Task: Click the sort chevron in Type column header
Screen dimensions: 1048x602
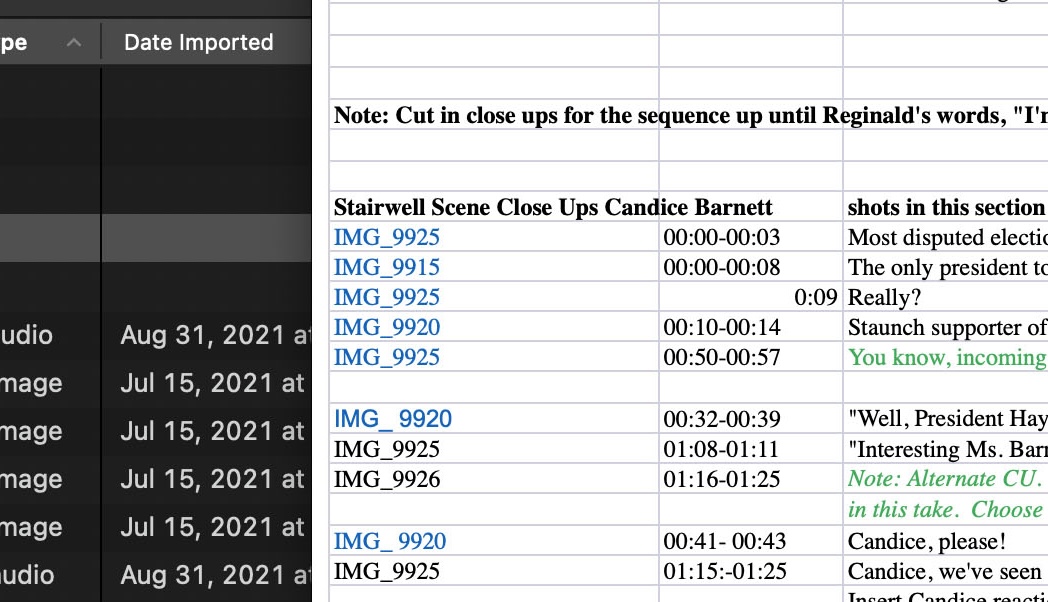Action: tap(74, 43)
